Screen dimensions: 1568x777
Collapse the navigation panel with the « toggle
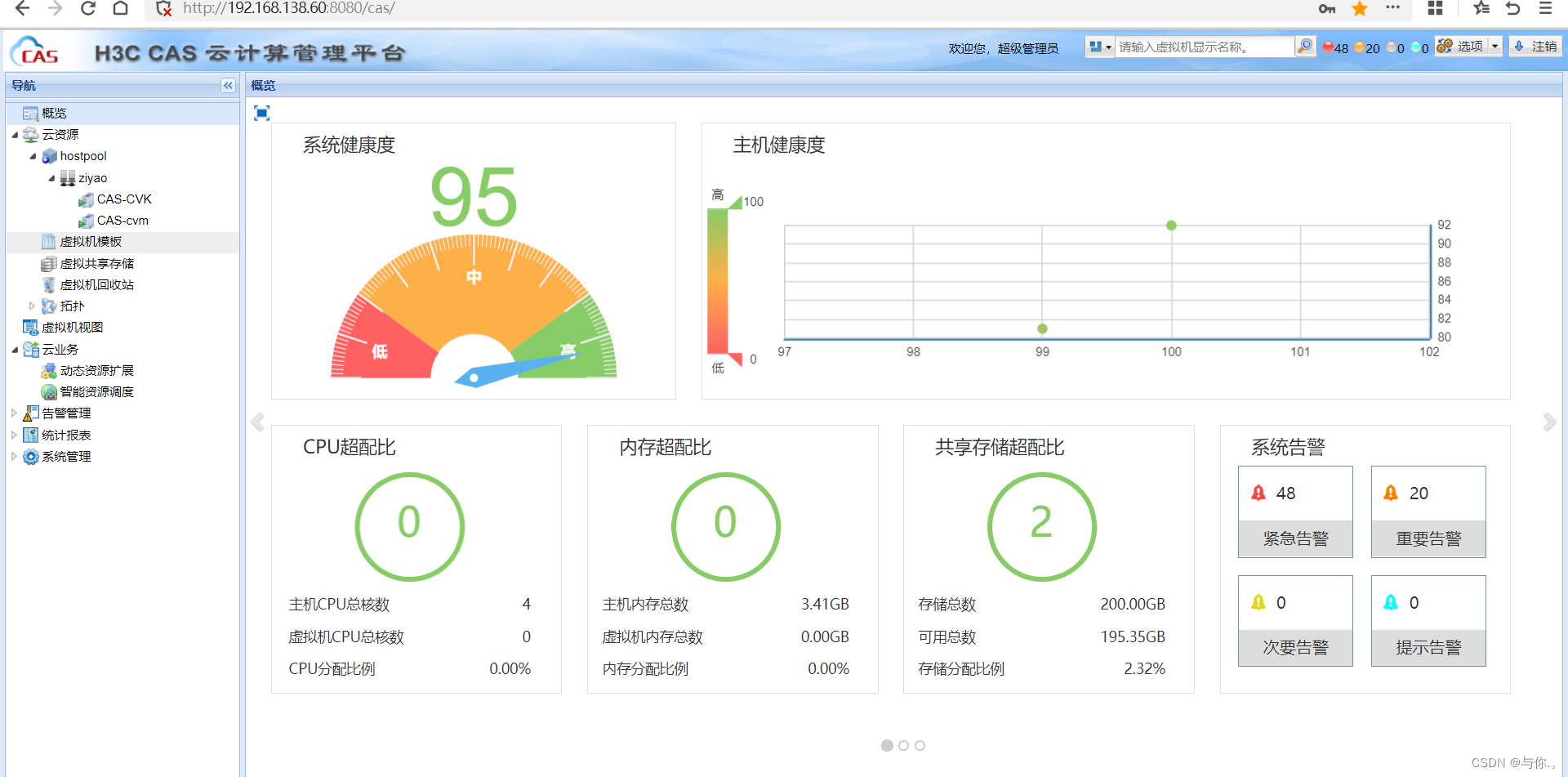[x=227, y=85]
